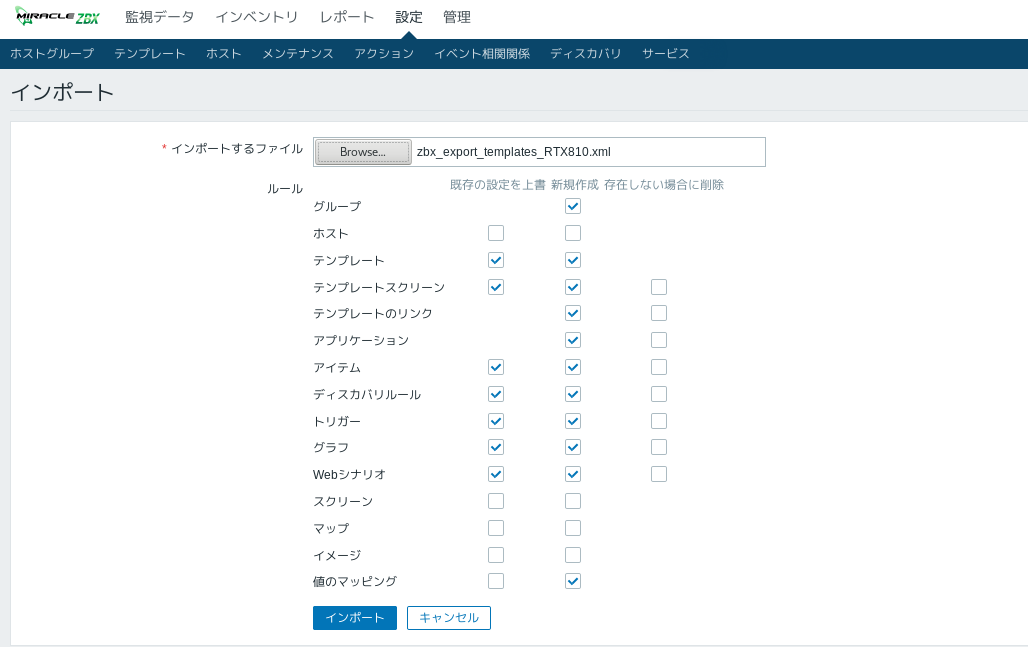
Task: Enable 値のマッピング overwrite existing checkbox
Action: point(496,581)
